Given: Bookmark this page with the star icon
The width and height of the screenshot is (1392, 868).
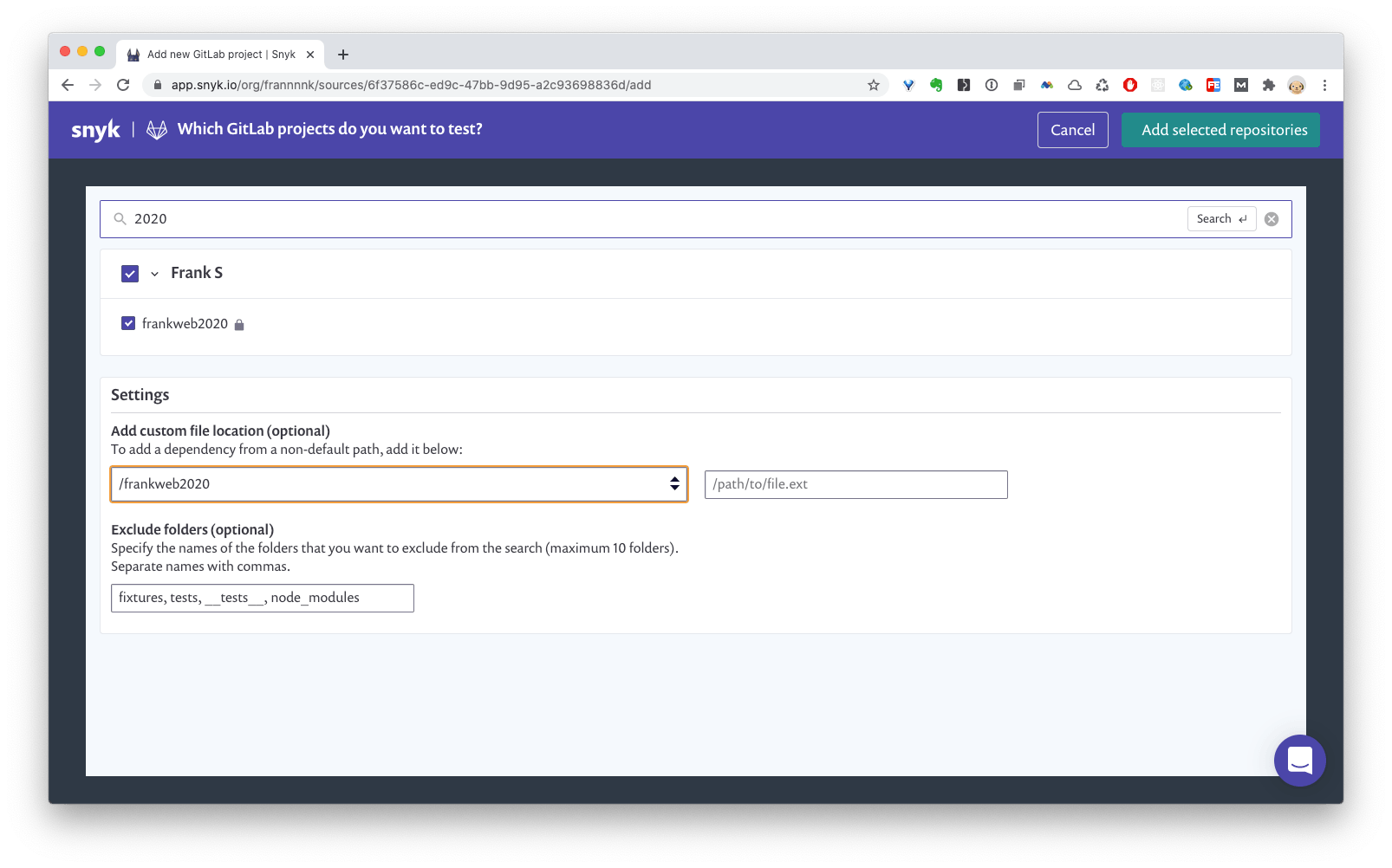Looking at the screenshot, I should [x=874, y=85].
